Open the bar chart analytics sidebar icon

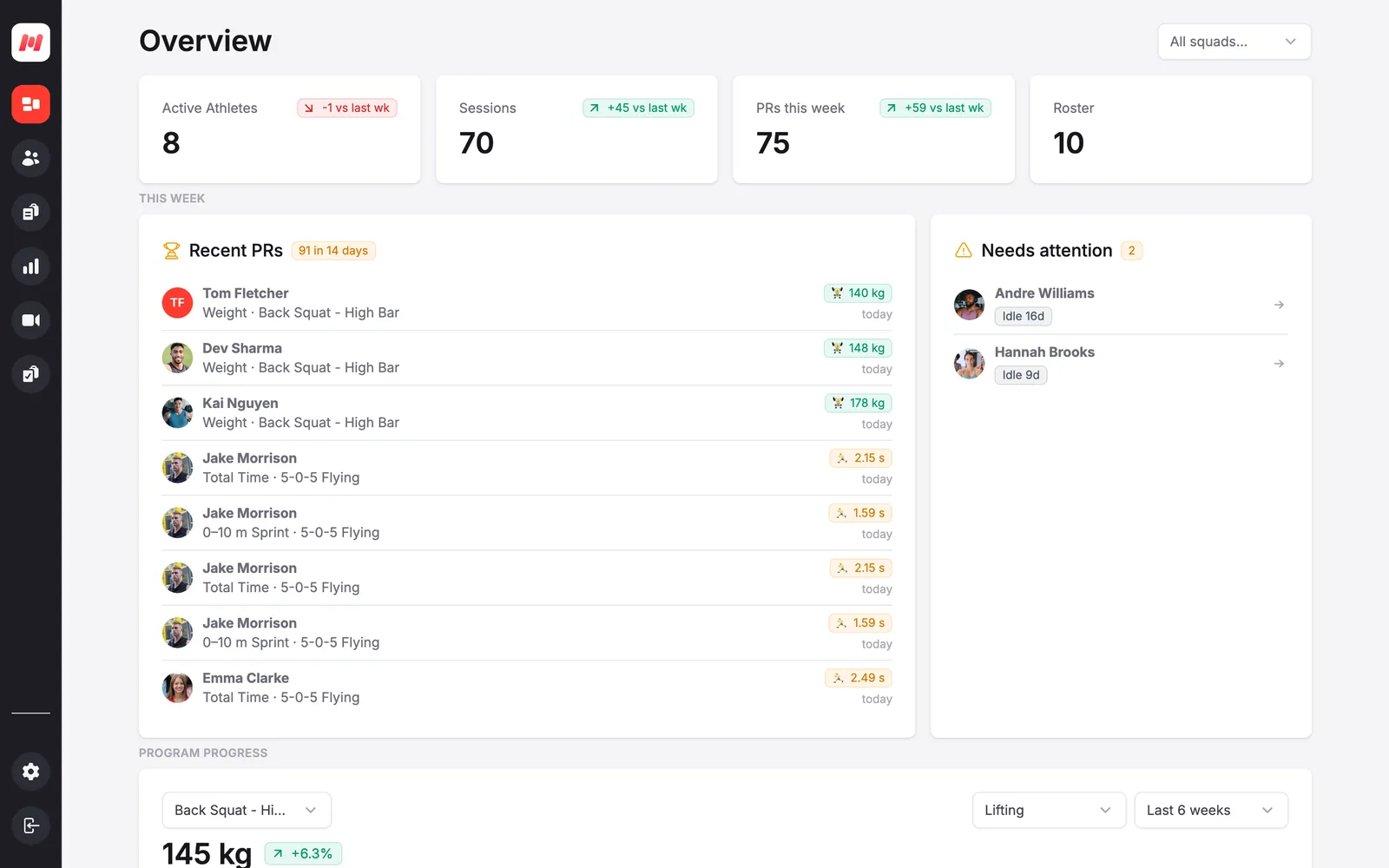pos(30,266)
